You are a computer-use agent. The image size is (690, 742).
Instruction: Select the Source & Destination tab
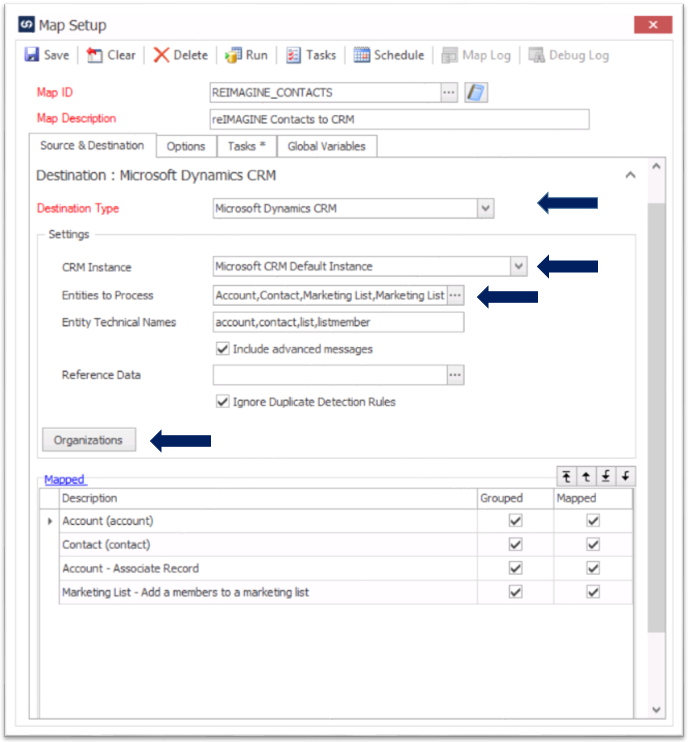coord(92,145)
